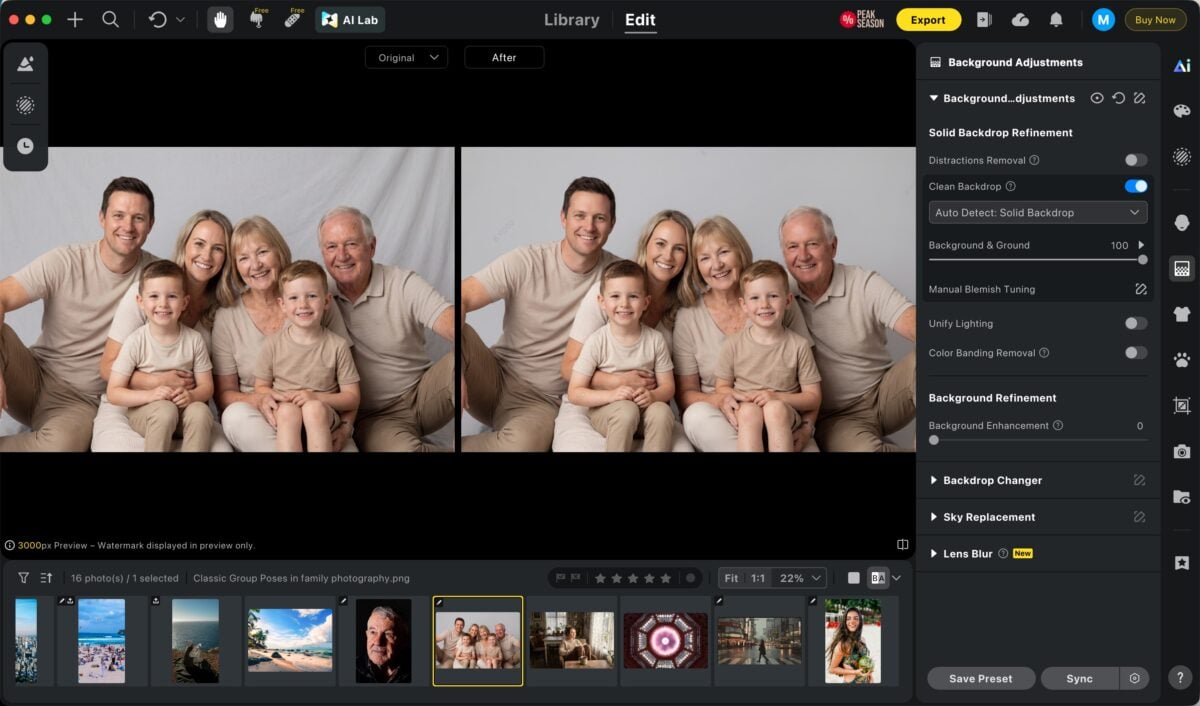The width and height of the screenshot is (1200, 706).
Task: Show help info for Clean Backdrop
Action: [x=1010, y=186]
